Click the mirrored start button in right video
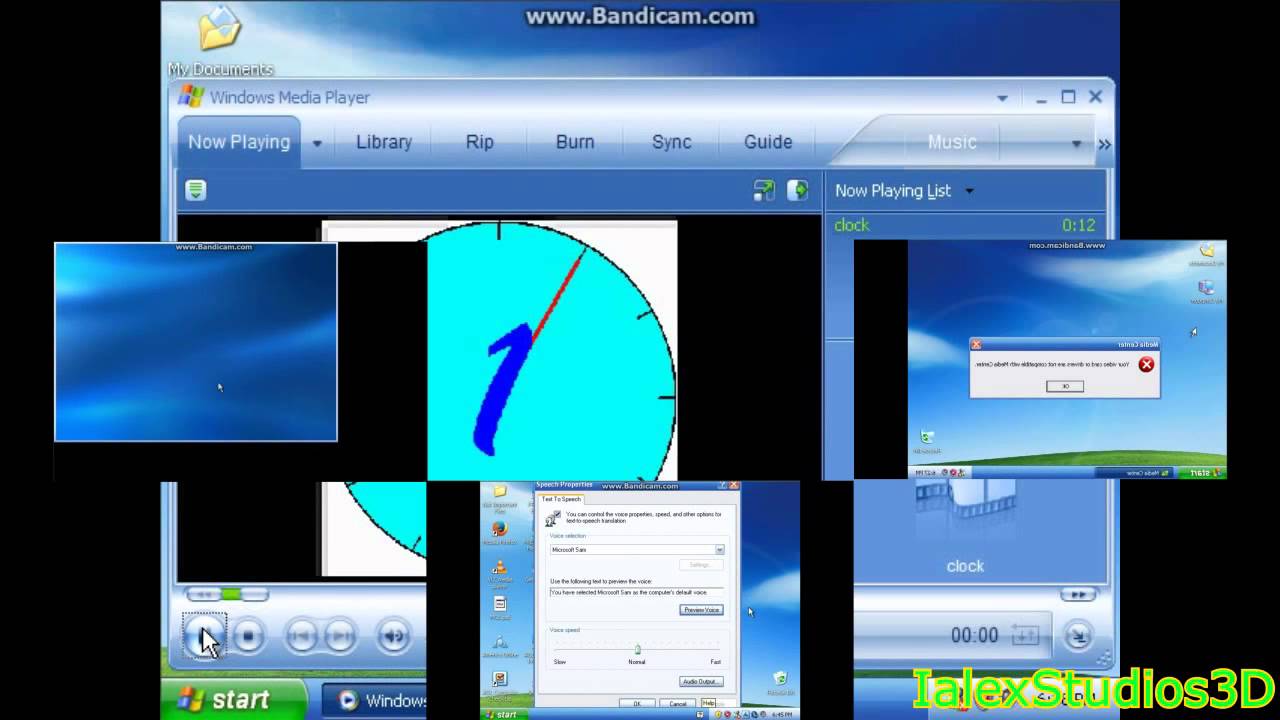 click(1203, 472)
